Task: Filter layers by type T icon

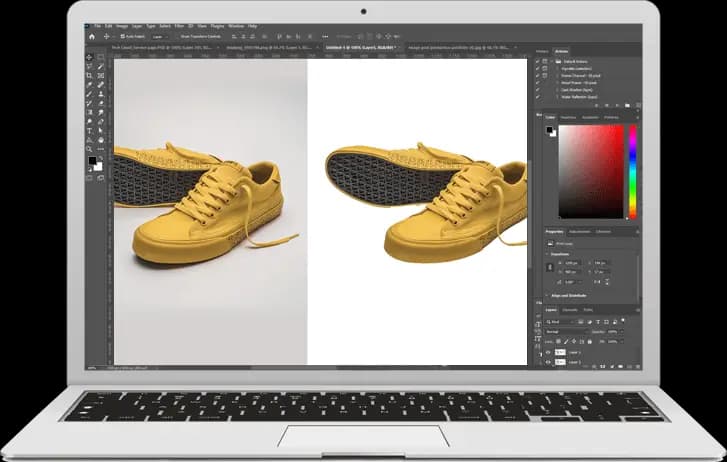Action: pyautogui.click(x=598, y=322)
